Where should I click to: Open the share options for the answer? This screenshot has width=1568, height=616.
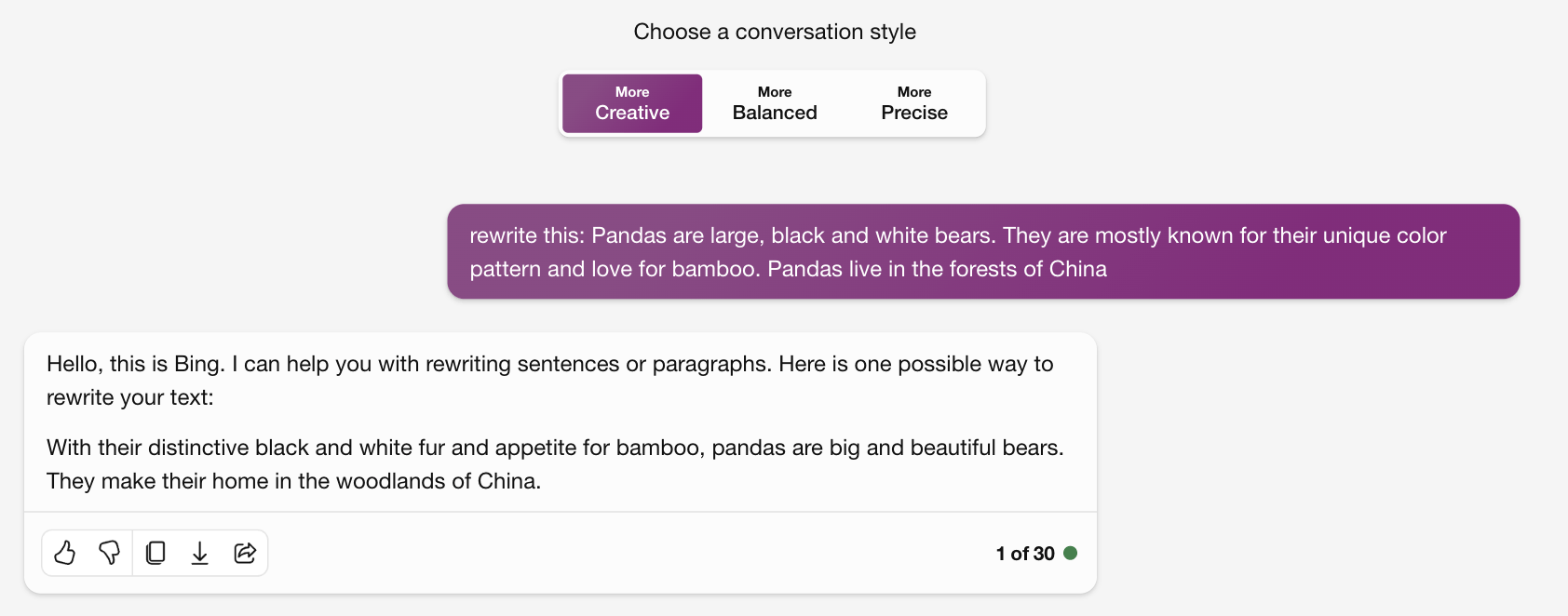pos(245,552)
